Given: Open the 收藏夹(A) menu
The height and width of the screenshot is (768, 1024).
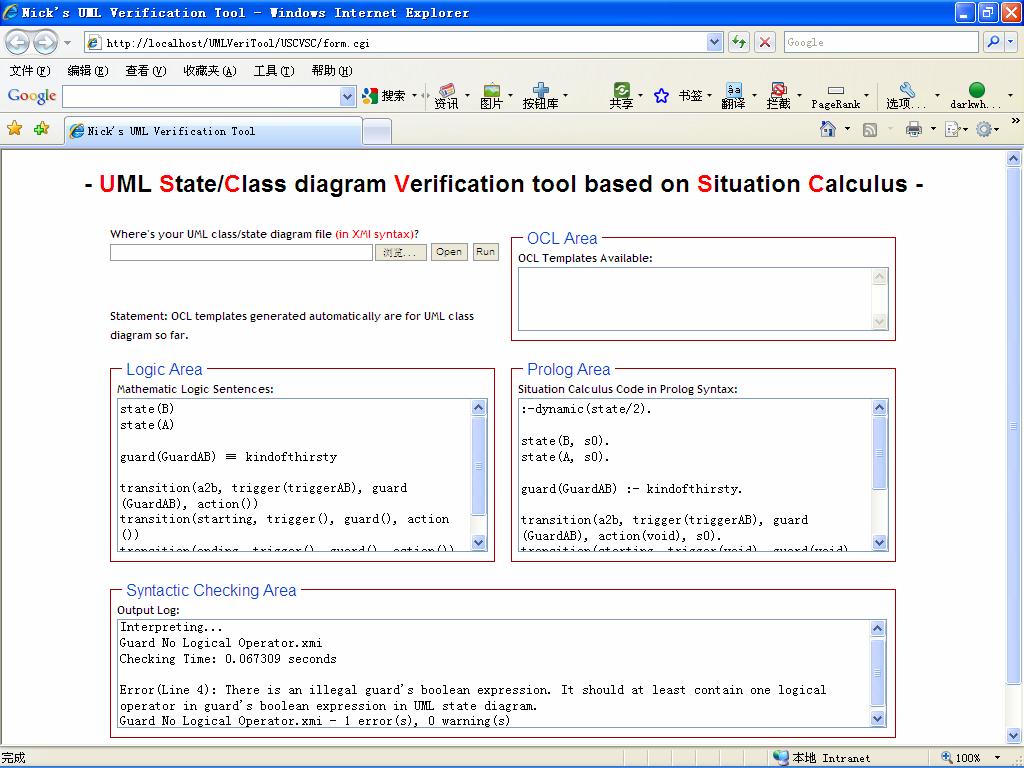Looking at the screenshot, I should [210, 71].
